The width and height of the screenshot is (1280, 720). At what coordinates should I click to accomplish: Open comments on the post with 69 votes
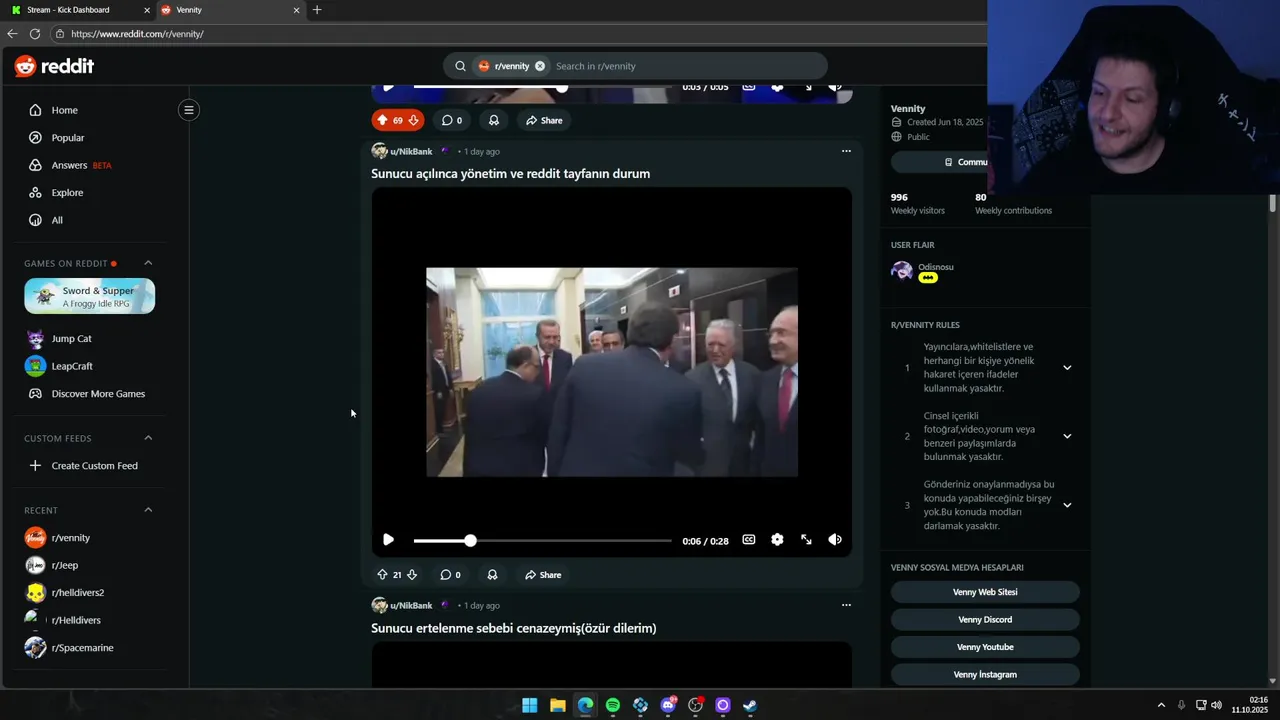coord(451,120)
